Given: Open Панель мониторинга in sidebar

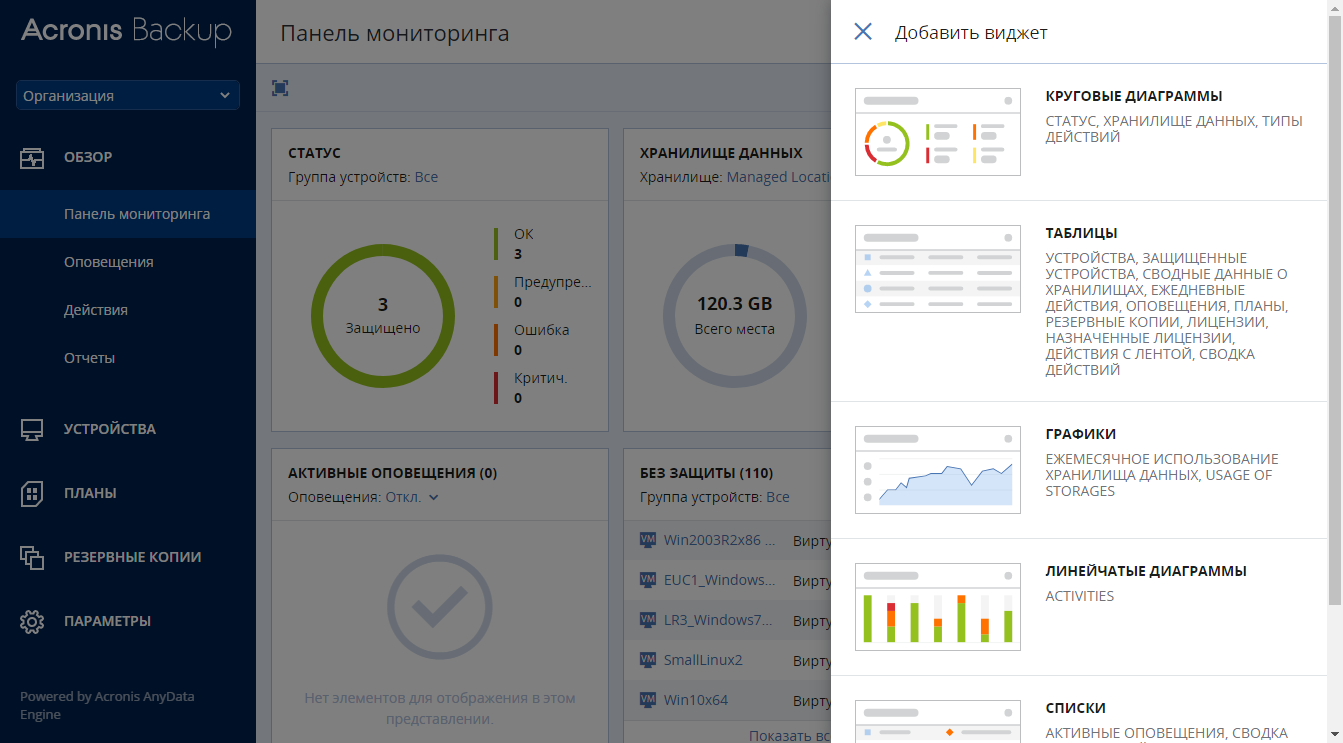Looking at the screenshot, I should [x=128, y=214].
